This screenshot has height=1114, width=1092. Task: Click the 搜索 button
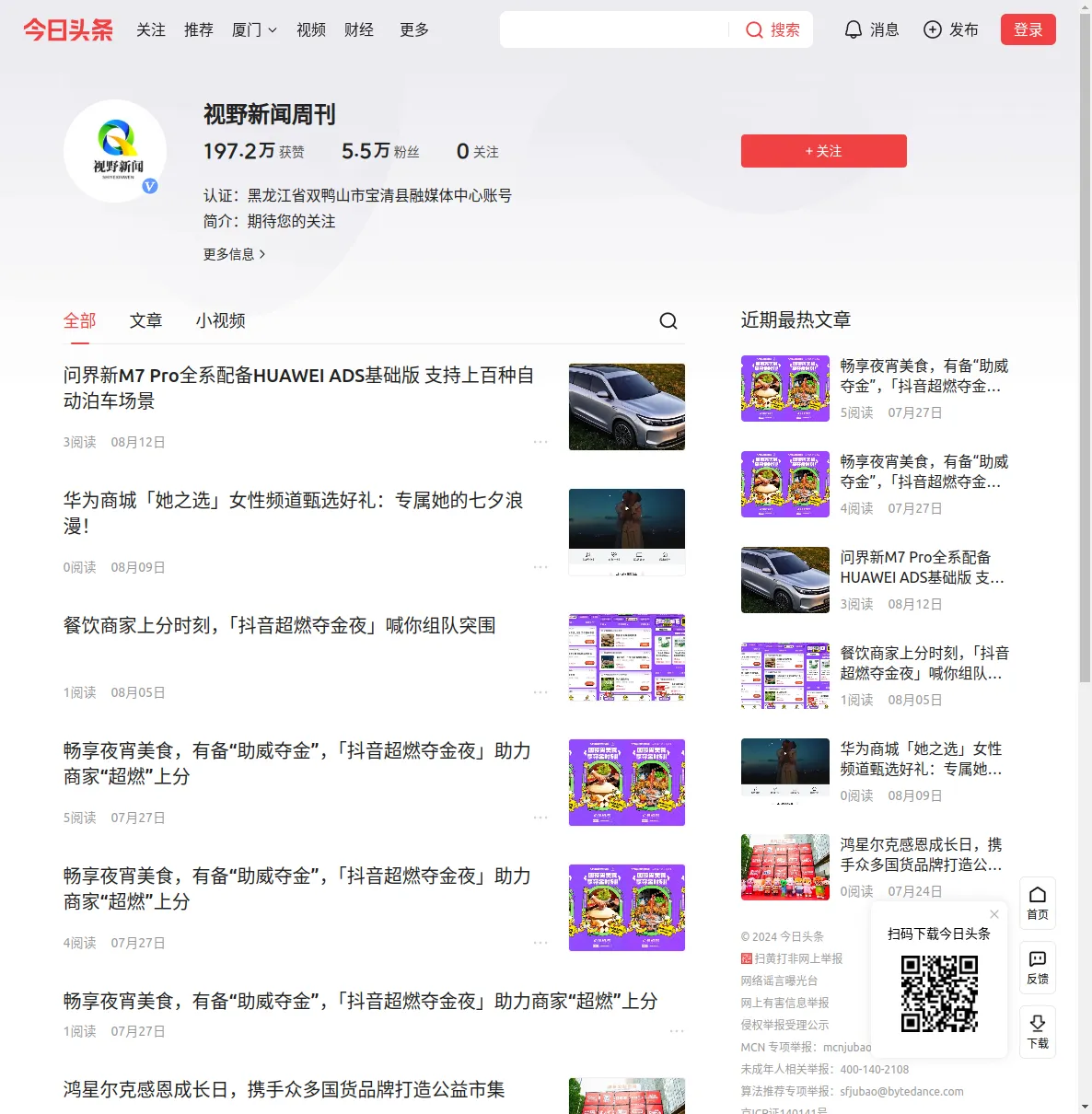click(x=773, y=29)
